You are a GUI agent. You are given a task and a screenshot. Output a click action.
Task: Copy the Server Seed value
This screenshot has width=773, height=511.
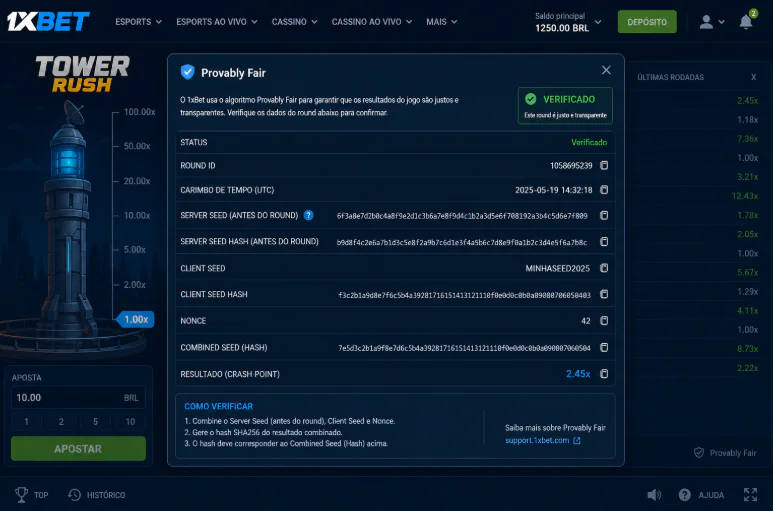604,215
